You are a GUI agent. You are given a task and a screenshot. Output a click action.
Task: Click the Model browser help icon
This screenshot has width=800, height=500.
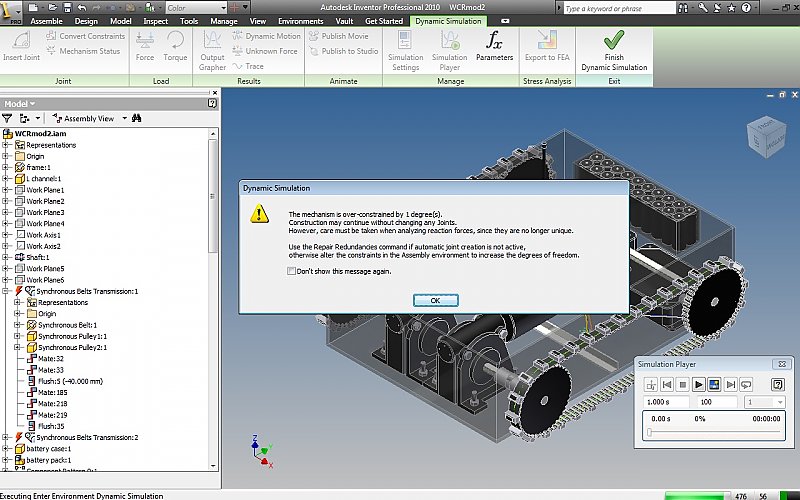click(212, 104)
